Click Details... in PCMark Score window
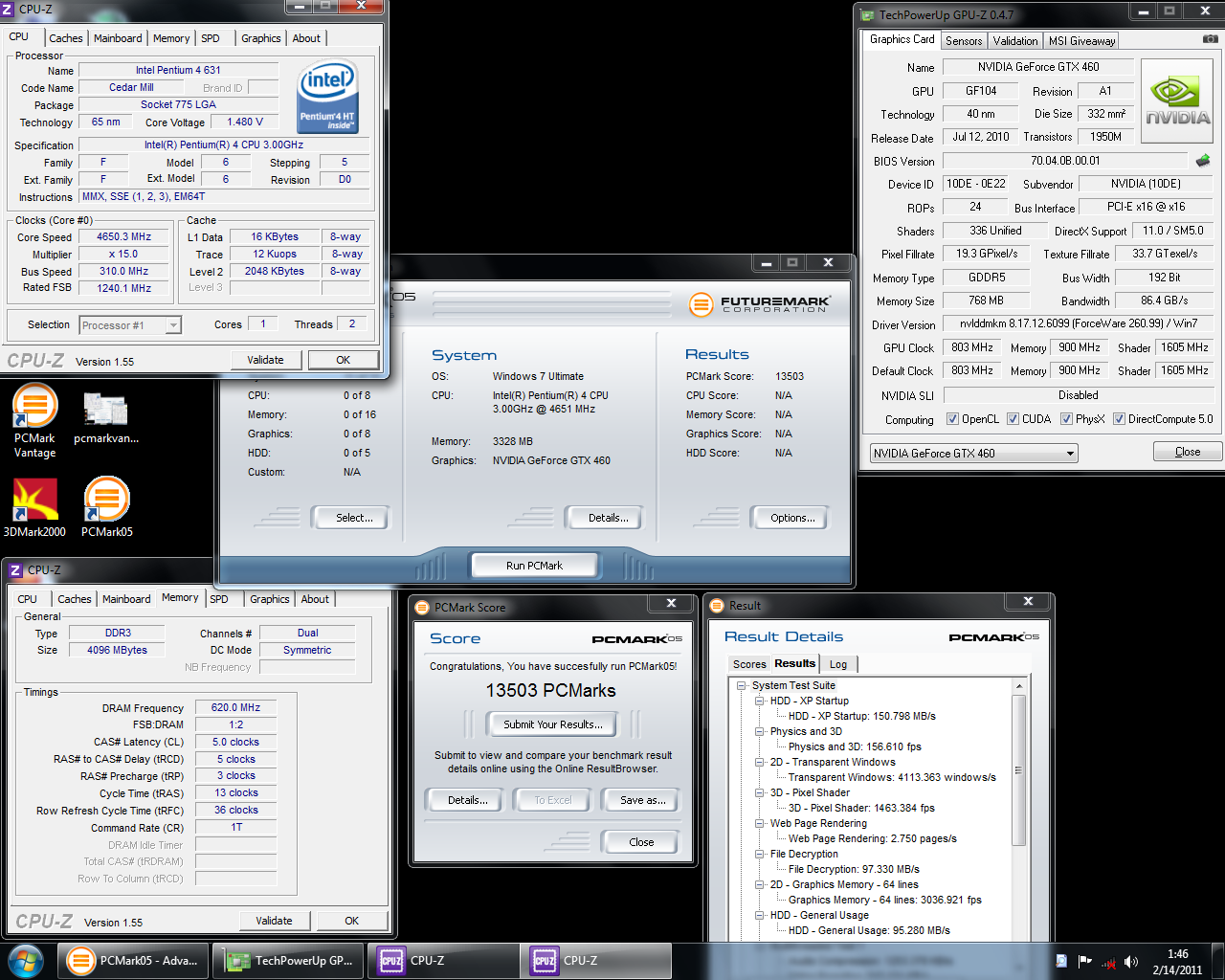 [x=468, y=800]
